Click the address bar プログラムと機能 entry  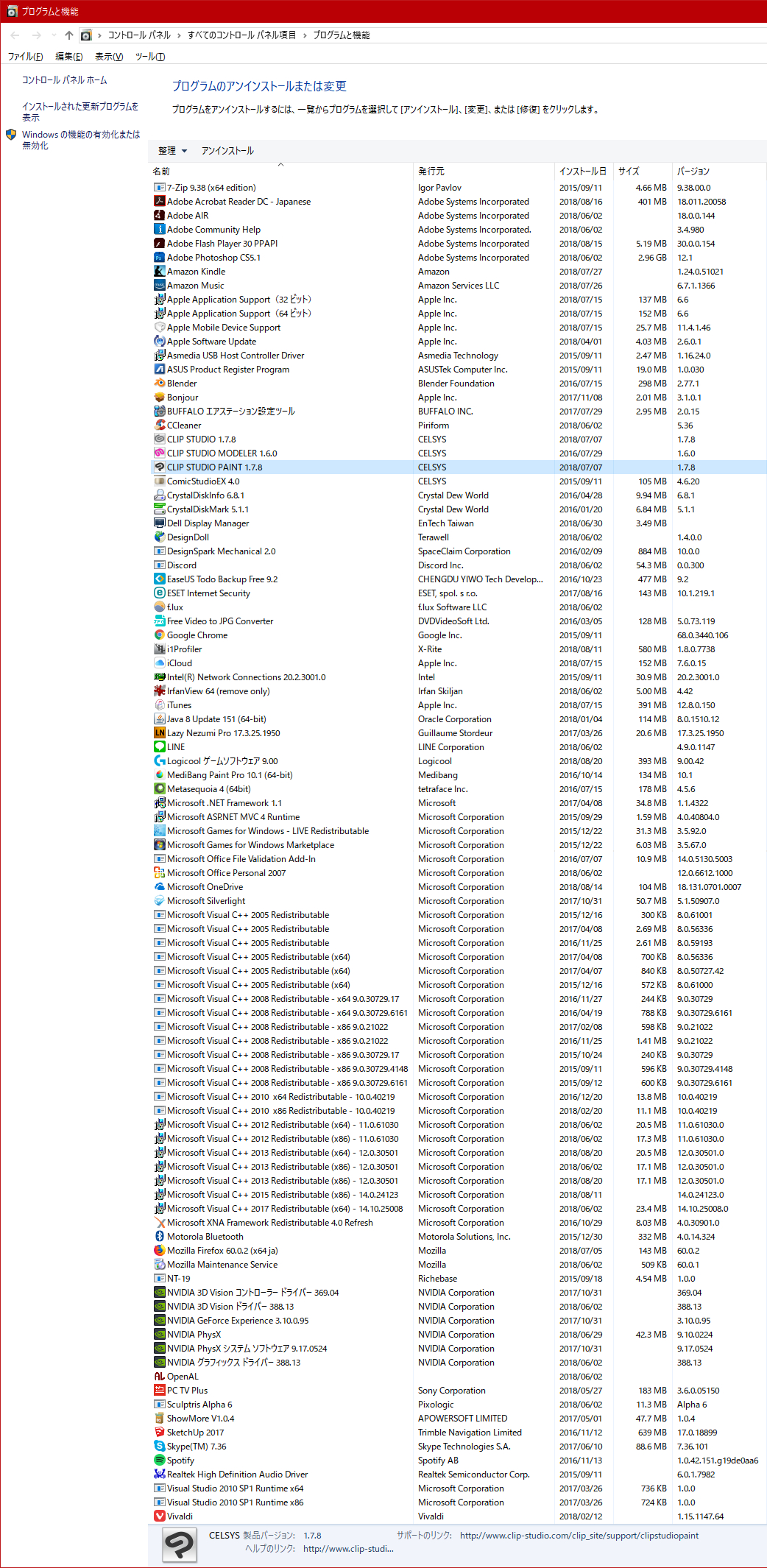(342, 35)
